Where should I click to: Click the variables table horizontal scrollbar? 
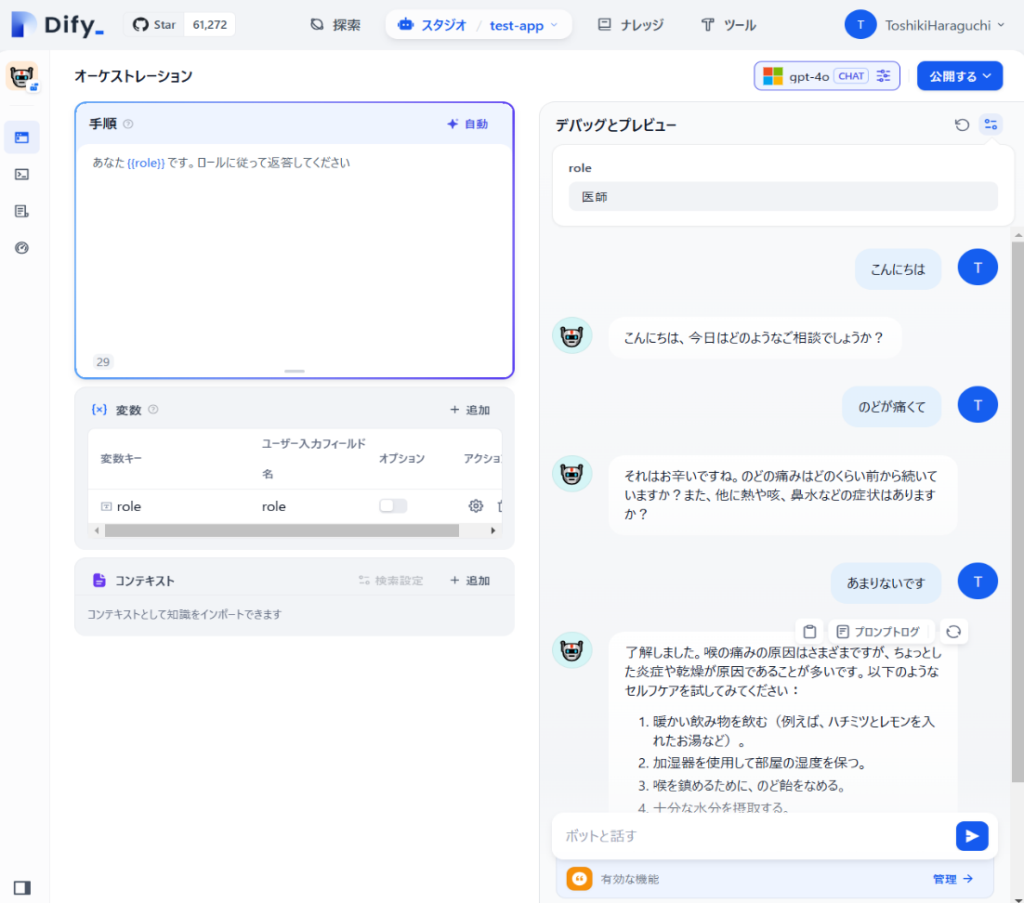pos(281,531)
